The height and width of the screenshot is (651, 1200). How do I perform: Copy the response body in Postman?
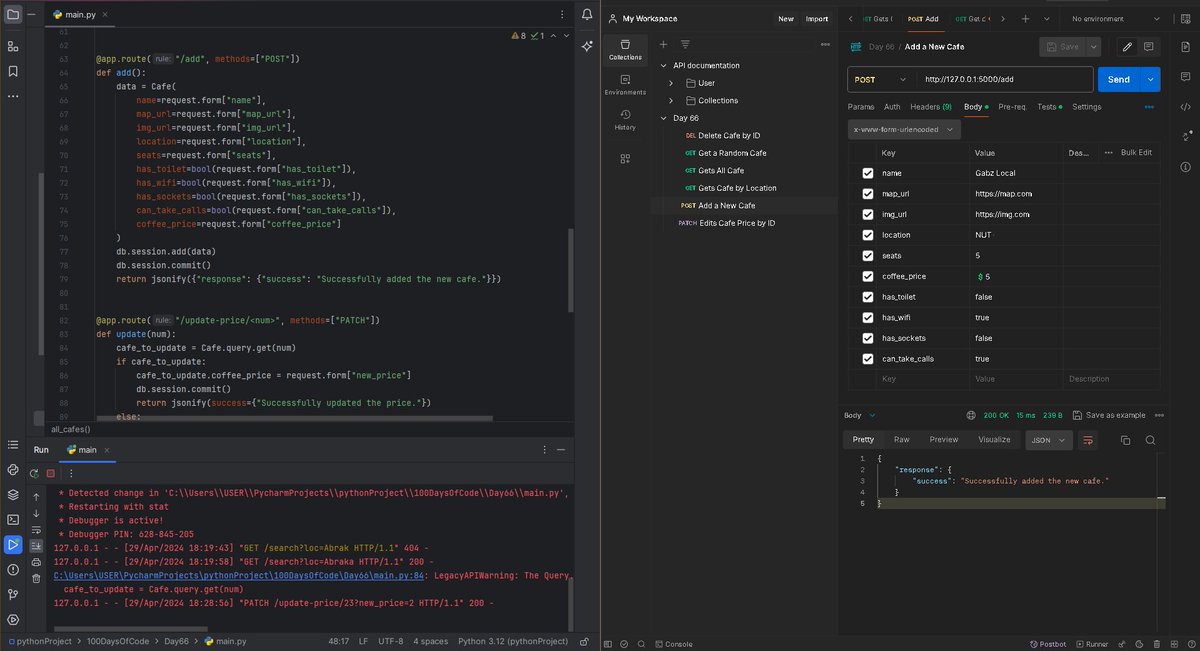[x=1125, y=440]
